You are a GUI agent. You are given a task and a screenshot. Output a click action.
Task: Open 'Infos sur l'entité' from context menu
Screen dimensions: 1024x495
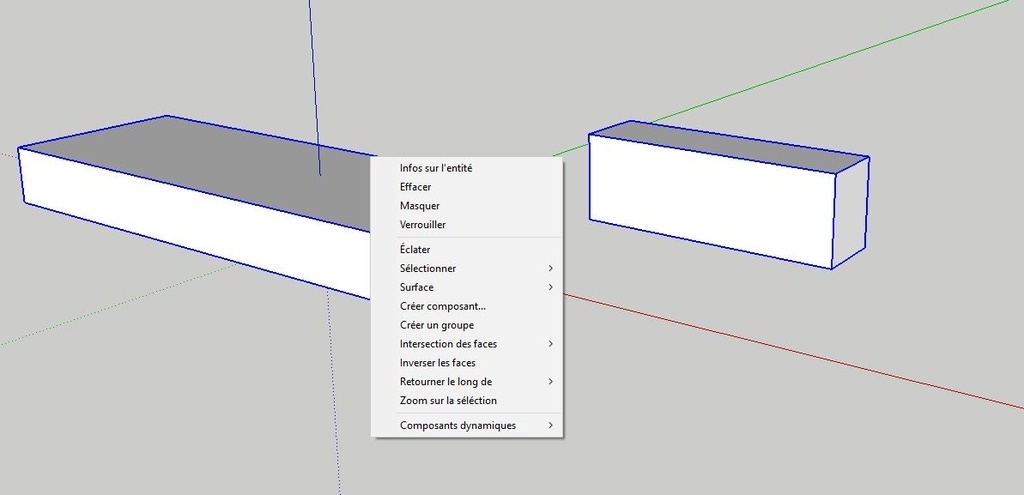436,168
